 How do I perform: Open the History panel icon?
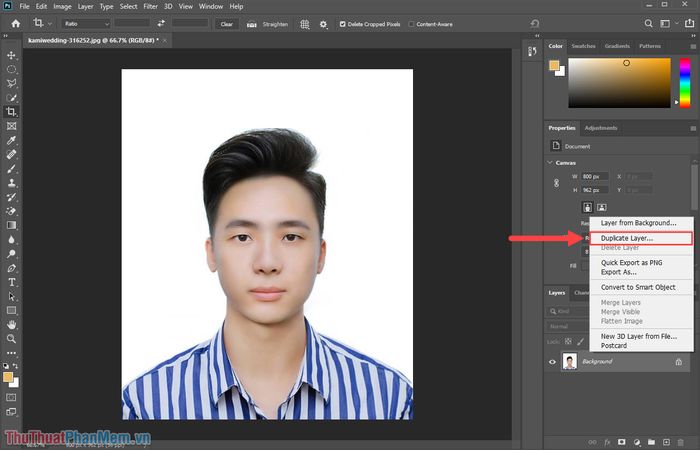tap(532, 51)
